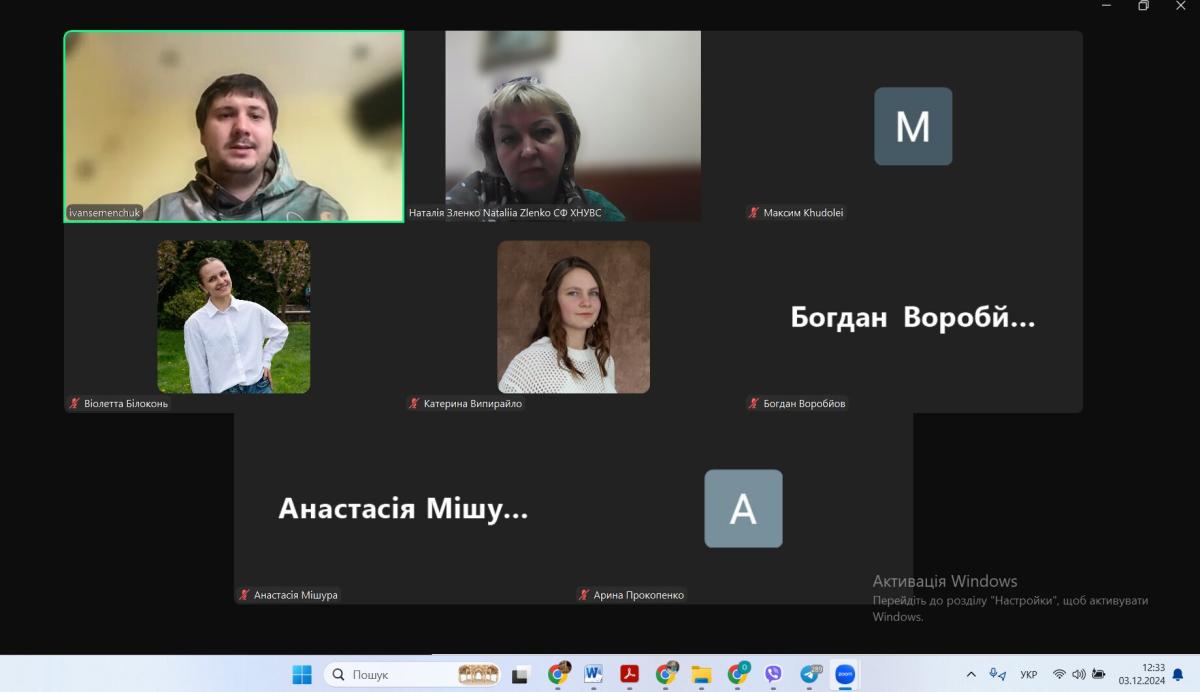Open Microsoft Word from the taskbar
The height and width of the screenshot is (692, 1200).
pos(593,675)
